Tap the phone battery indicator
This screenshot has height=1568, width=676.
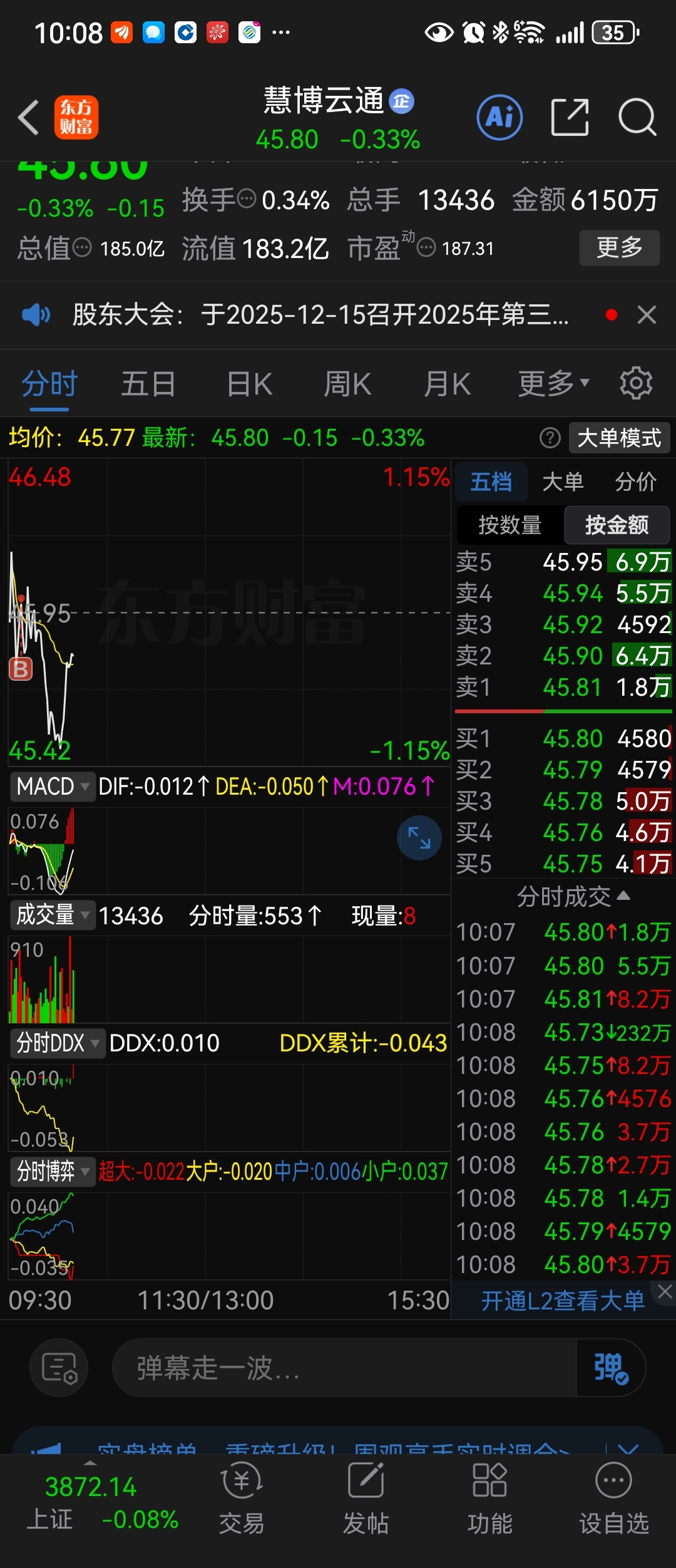pos(615,33)
